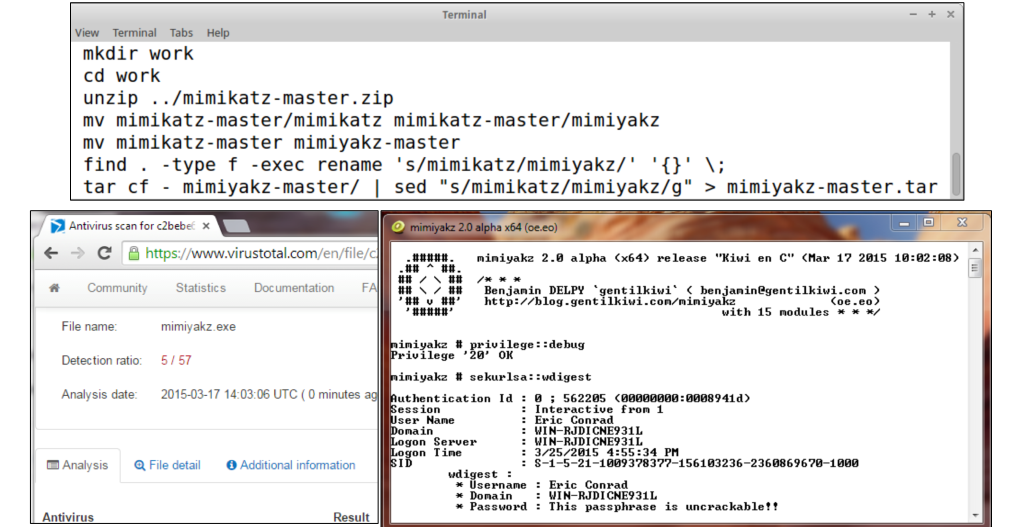Go back in the browser

coord(51,253)
